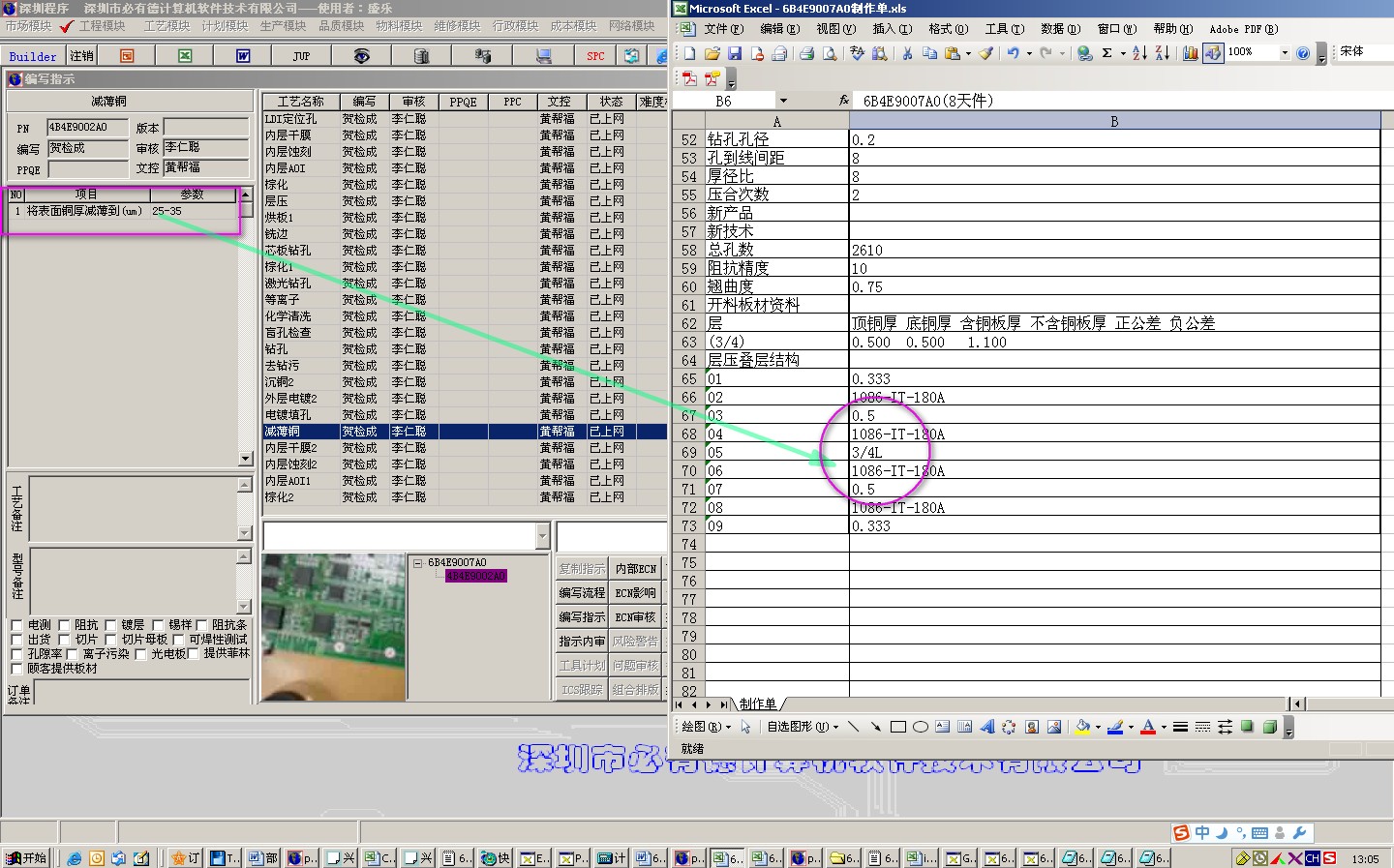1394x868 pixels.
Task: Click the computer monitor icon in Builder toolbar
Action: pyautogui.click(x=543, y=56)
